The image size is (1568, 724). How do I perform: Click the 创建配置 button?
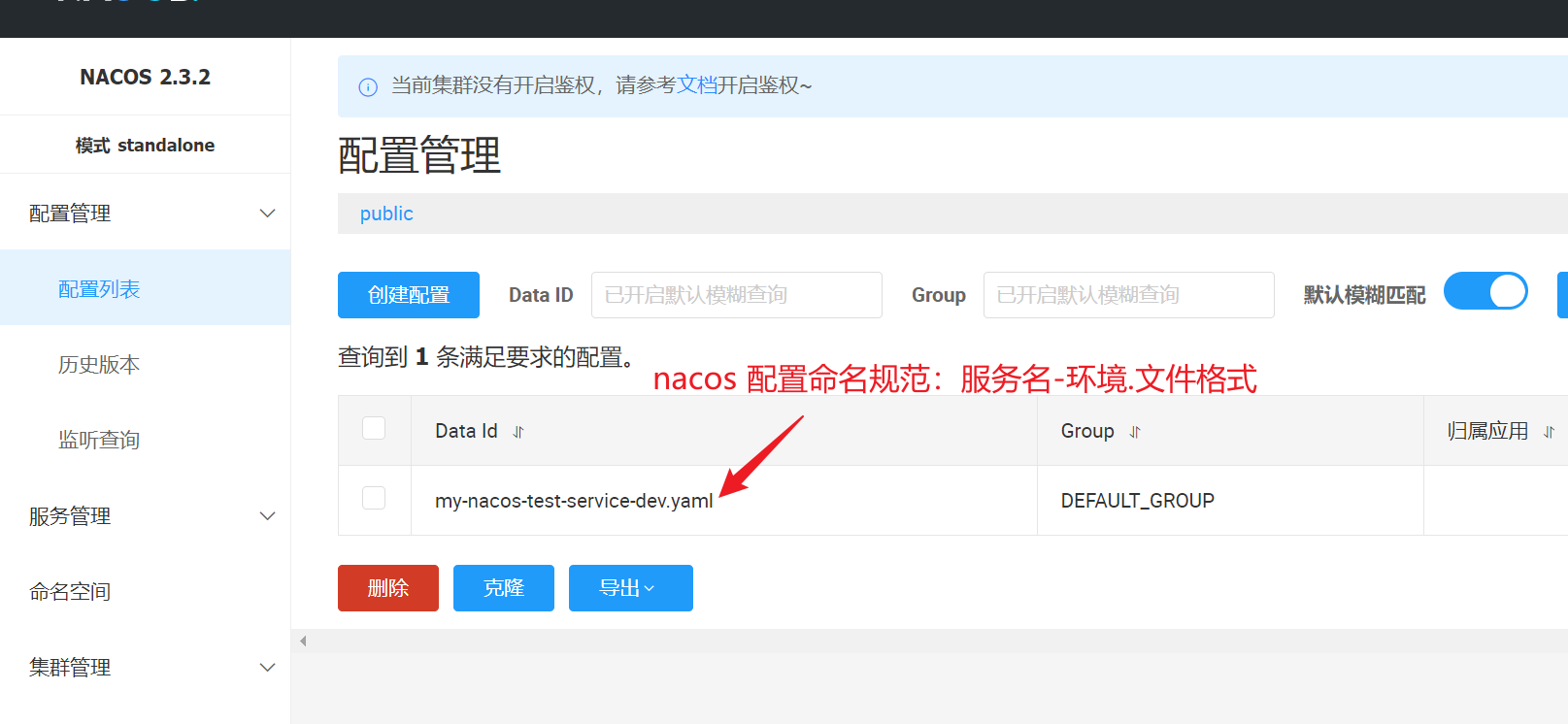(409, 295)
